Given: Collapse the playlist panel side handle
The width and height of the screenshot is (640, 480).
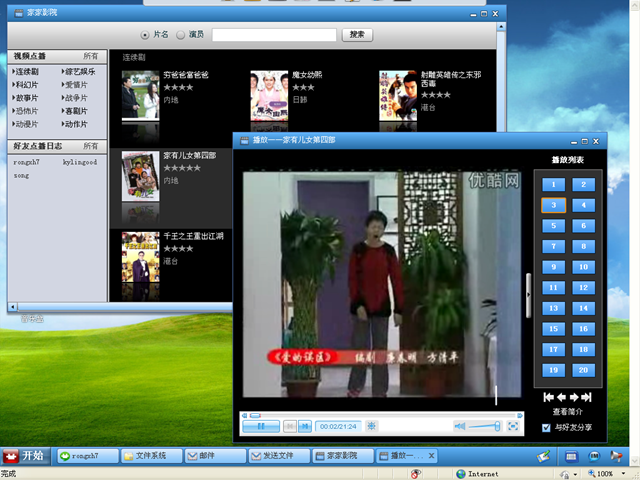Looking at the screenshot, I should 528,295.
